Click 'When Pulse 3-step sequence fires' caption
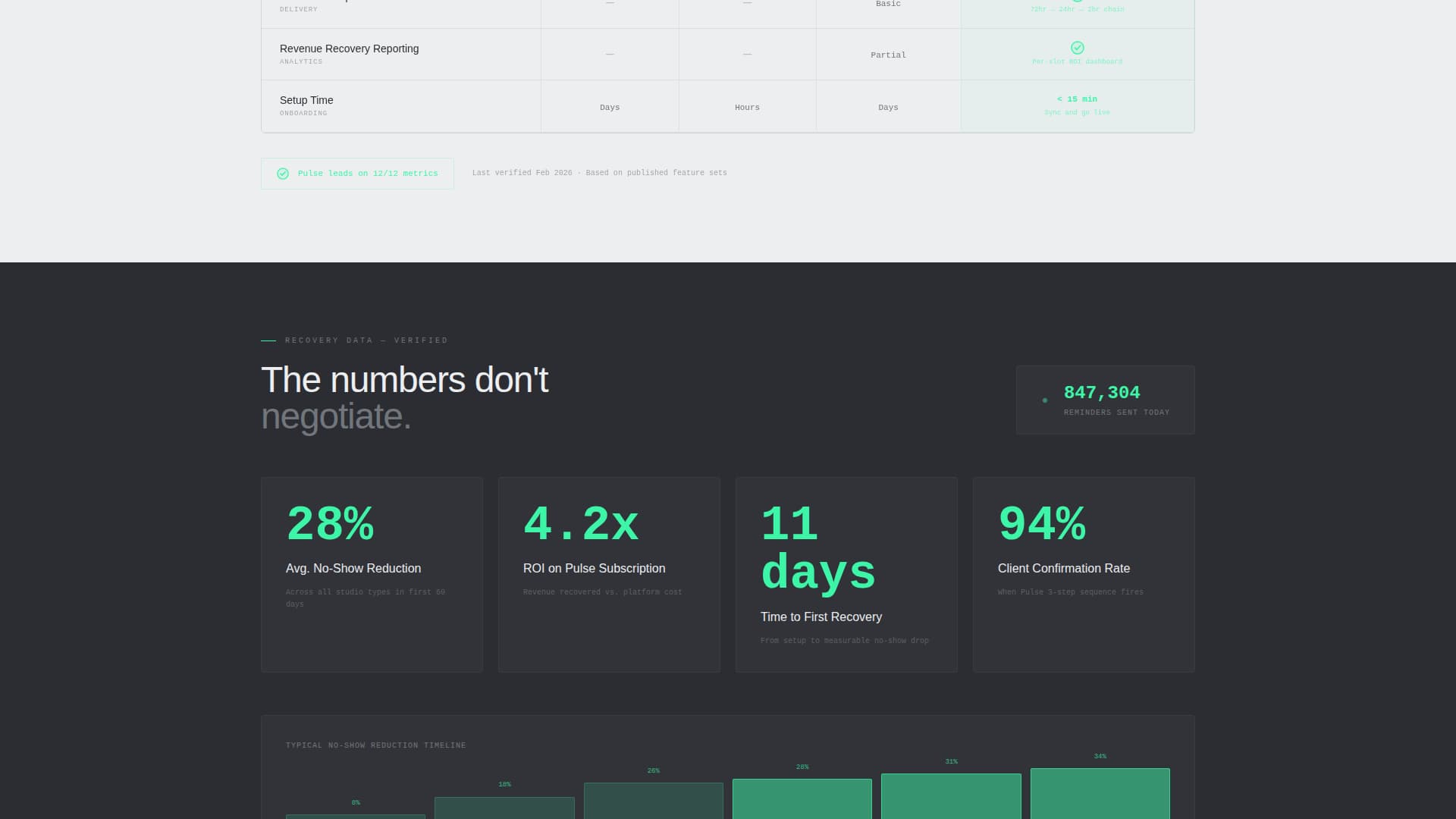Screen dimensions: 1456x819 tap(1071, 592)
